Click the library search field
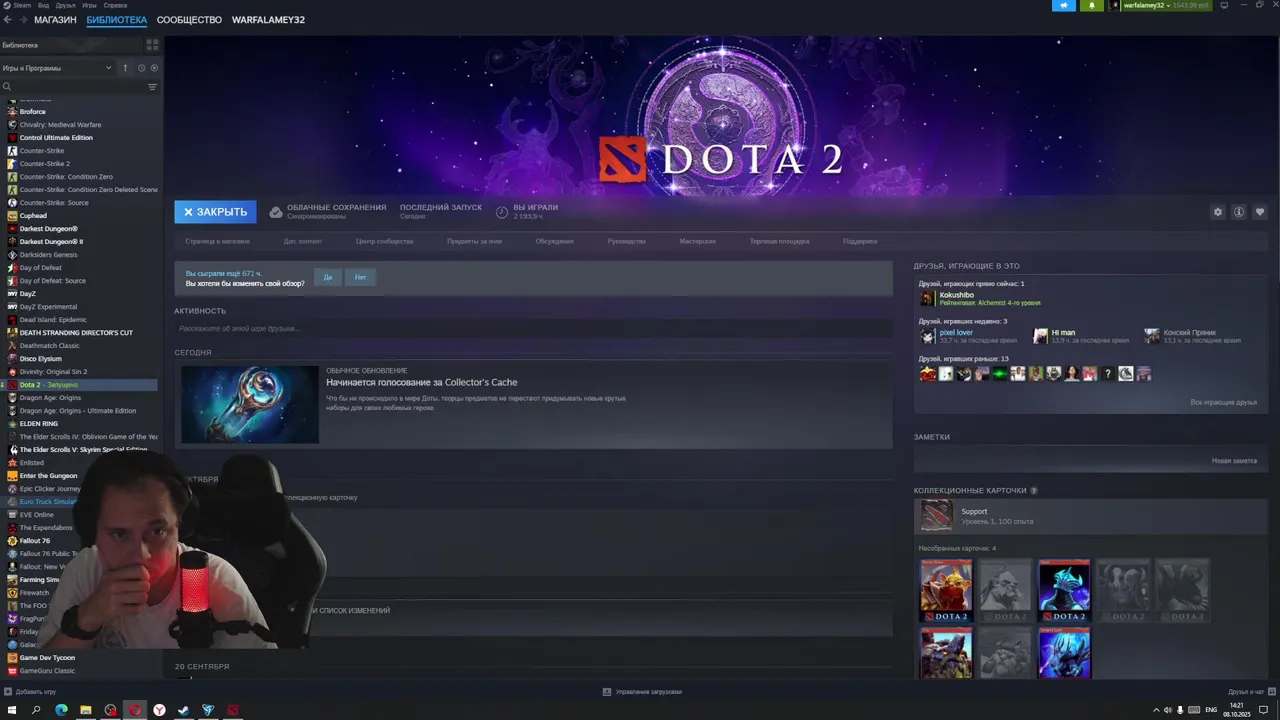 click(72, 87)
